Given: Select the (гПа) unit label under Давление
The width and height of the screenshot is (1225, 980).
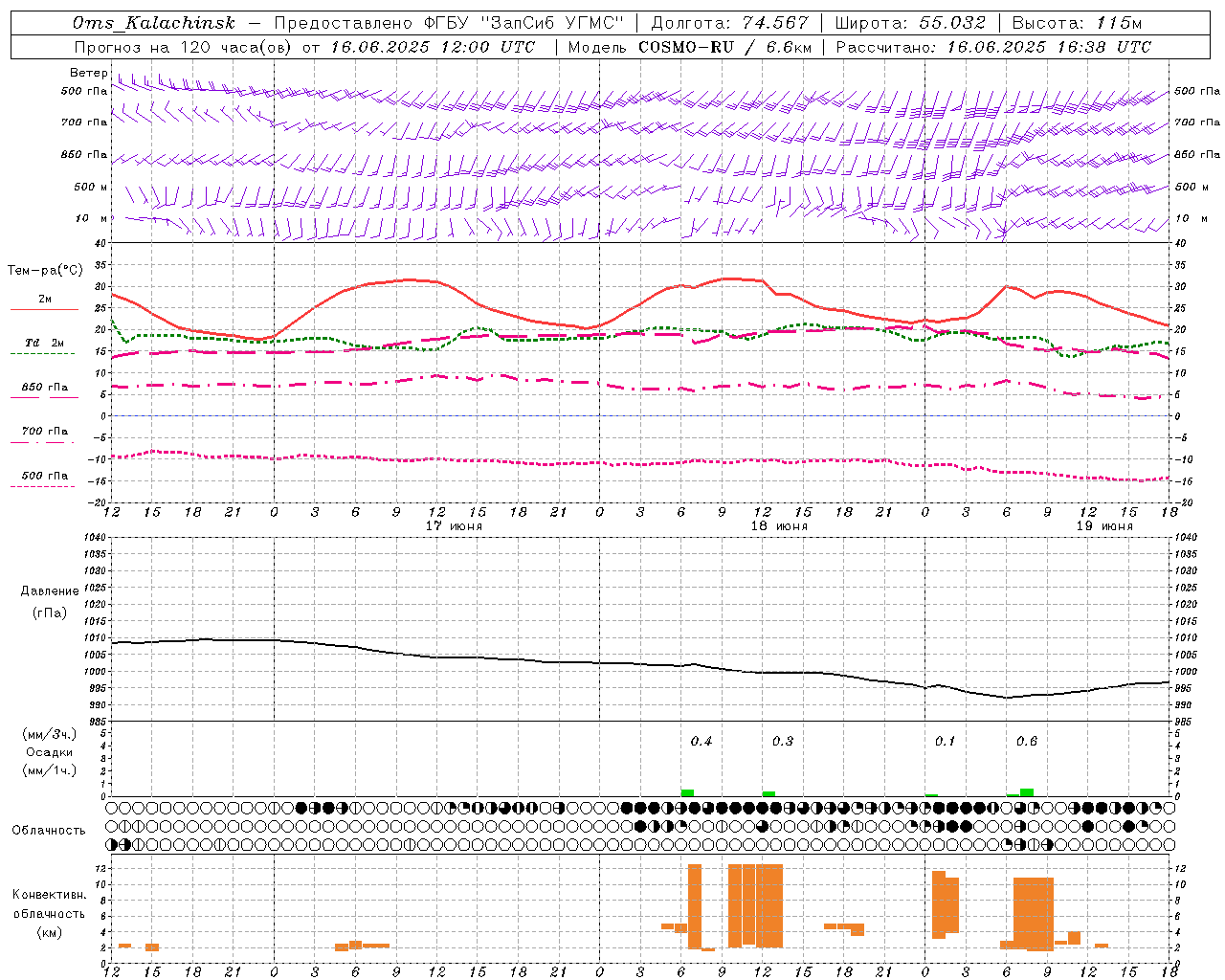Looking at the screenshot, I should pos(50,612).
